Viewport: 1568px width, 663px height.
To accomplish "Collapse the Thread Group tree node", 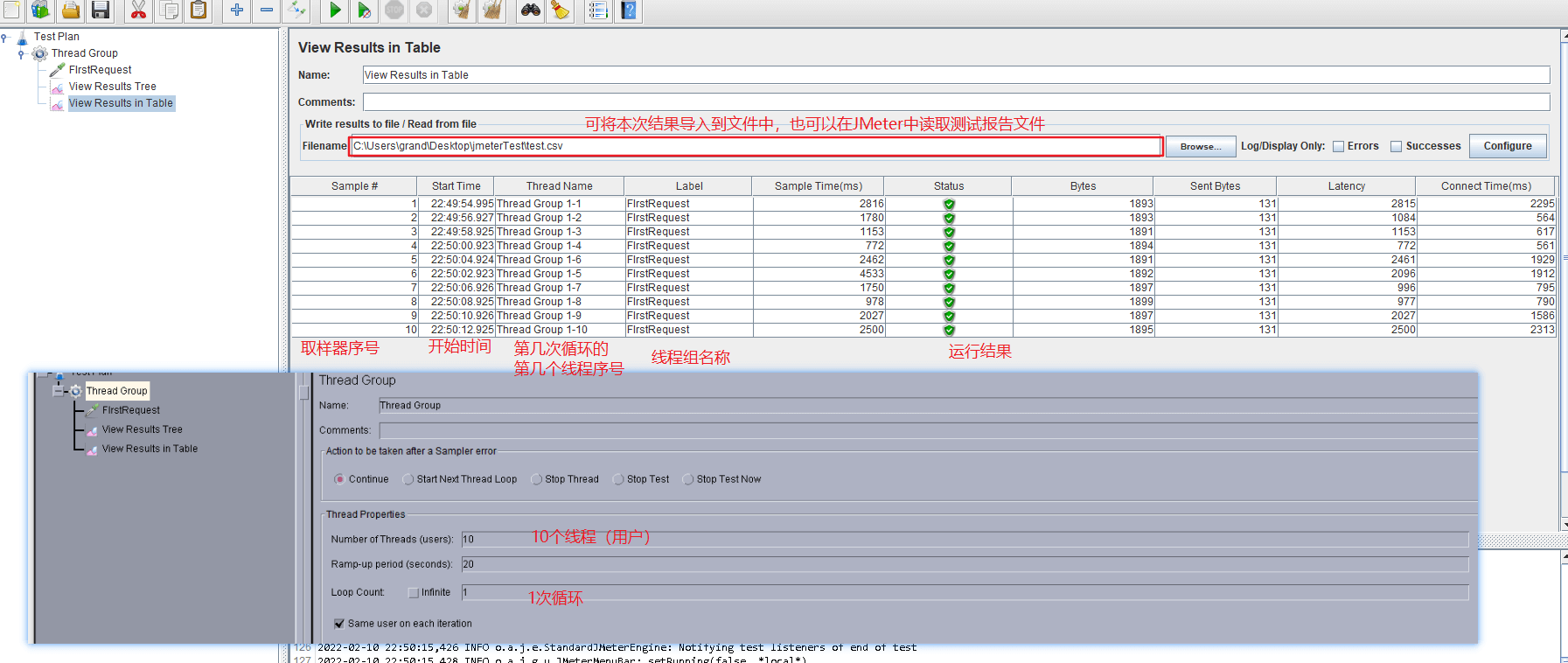I will [x=21, y=54].
